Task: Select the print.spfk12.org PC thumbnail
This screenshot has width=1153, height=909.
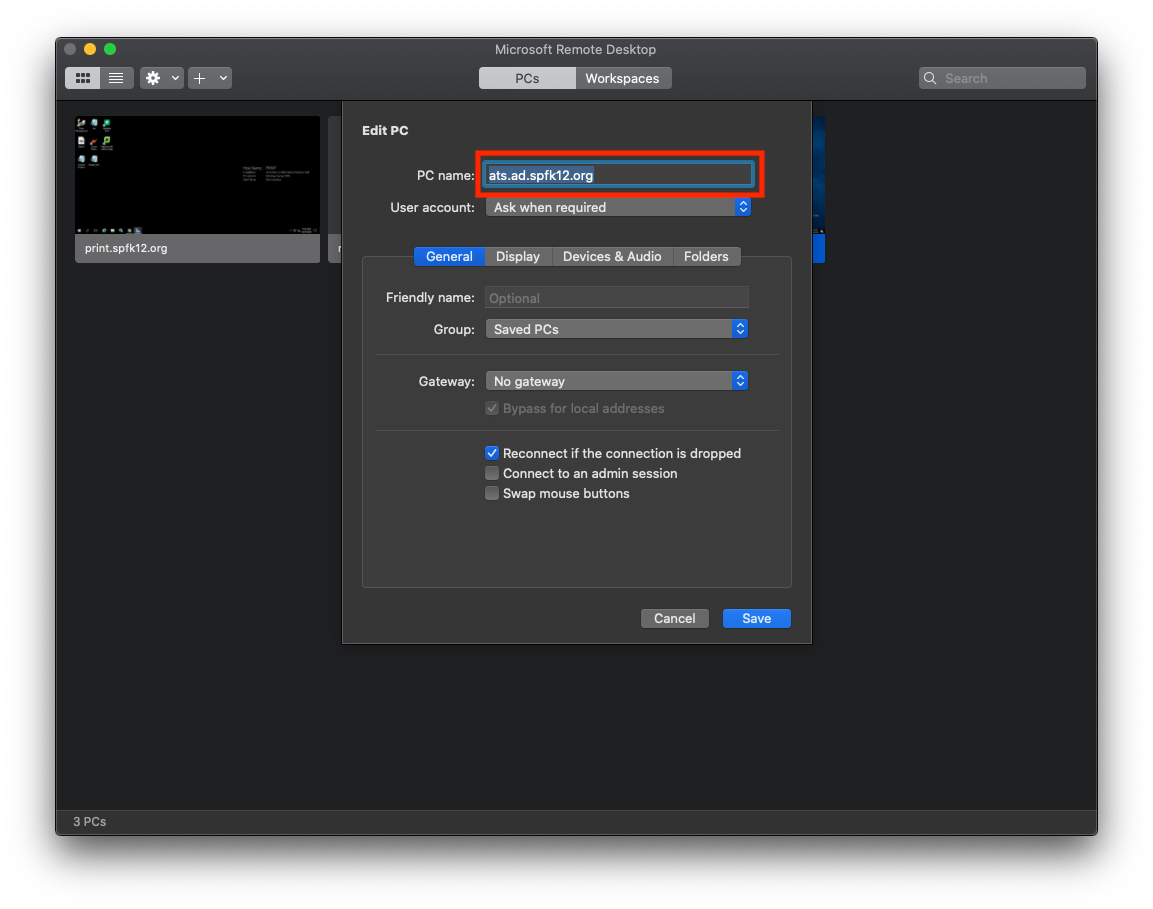Action: (197, 176)
